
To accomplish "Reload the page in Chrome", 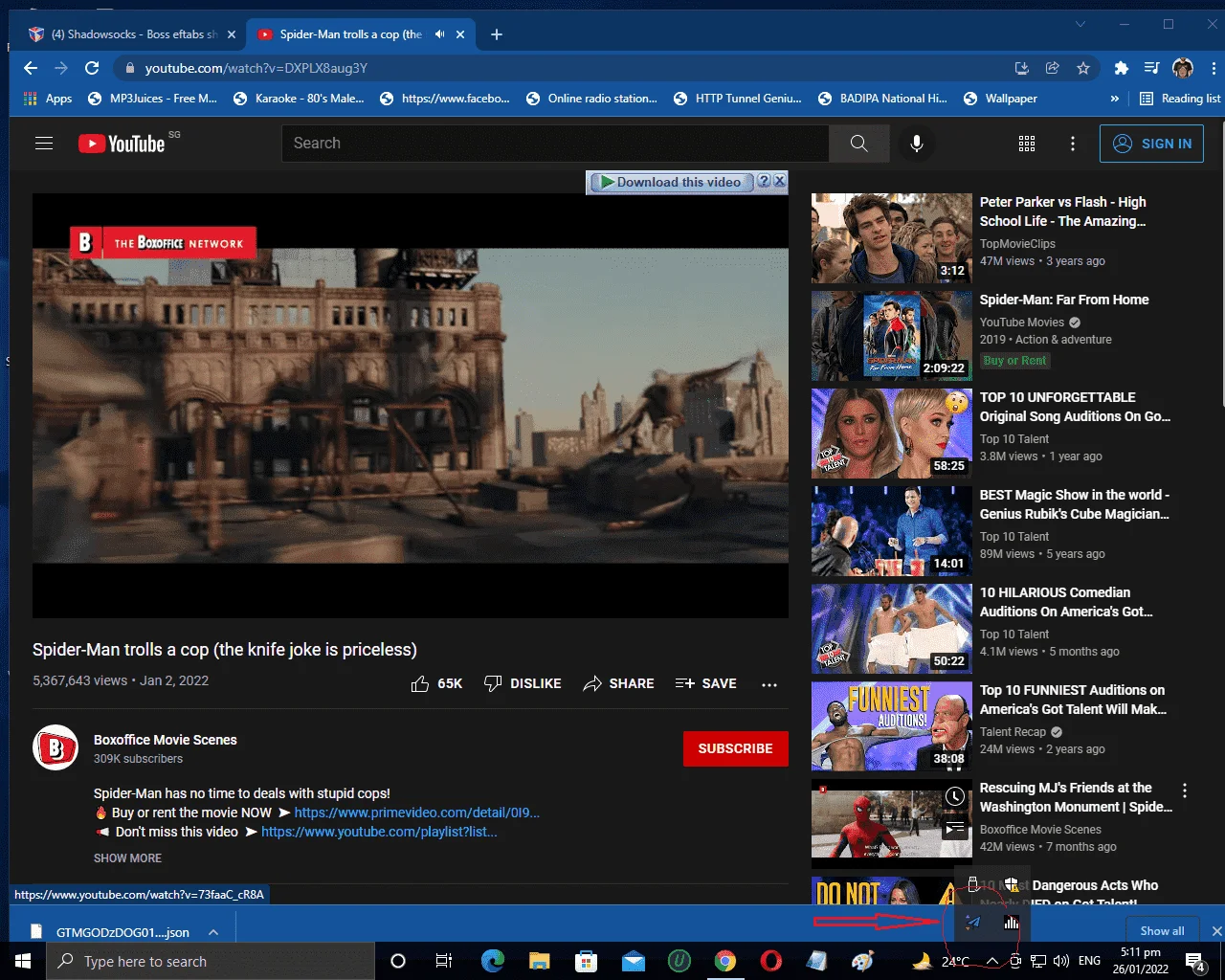I will (92, 68).
